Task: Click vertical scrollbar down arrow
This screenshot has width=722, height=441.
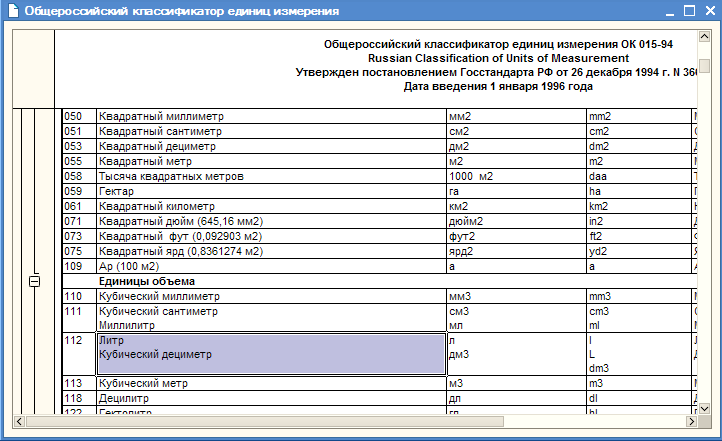Action: click(x=704, y=408)
